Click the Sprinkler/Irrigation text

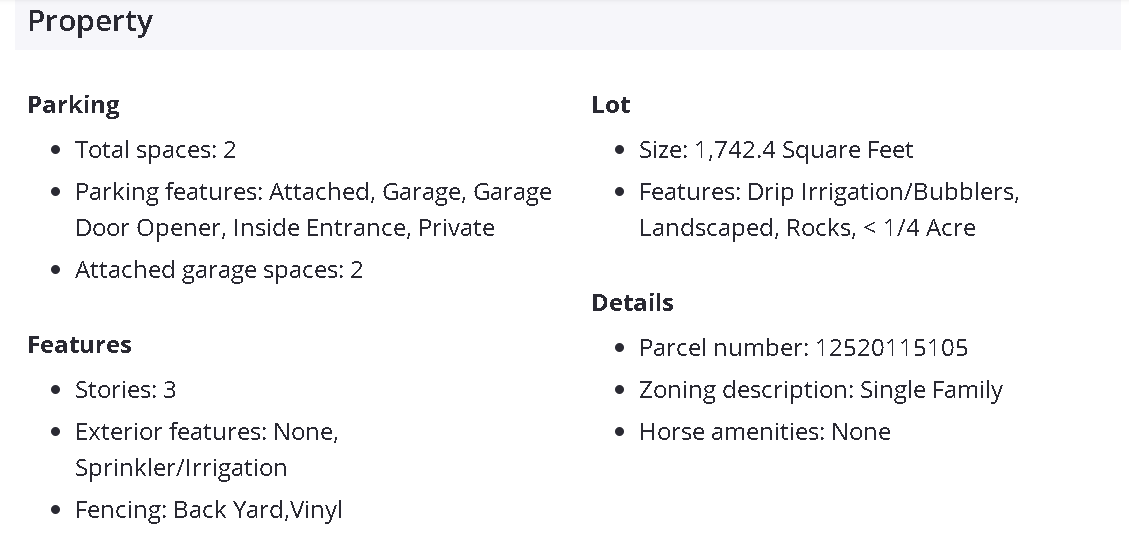(181, 468)
